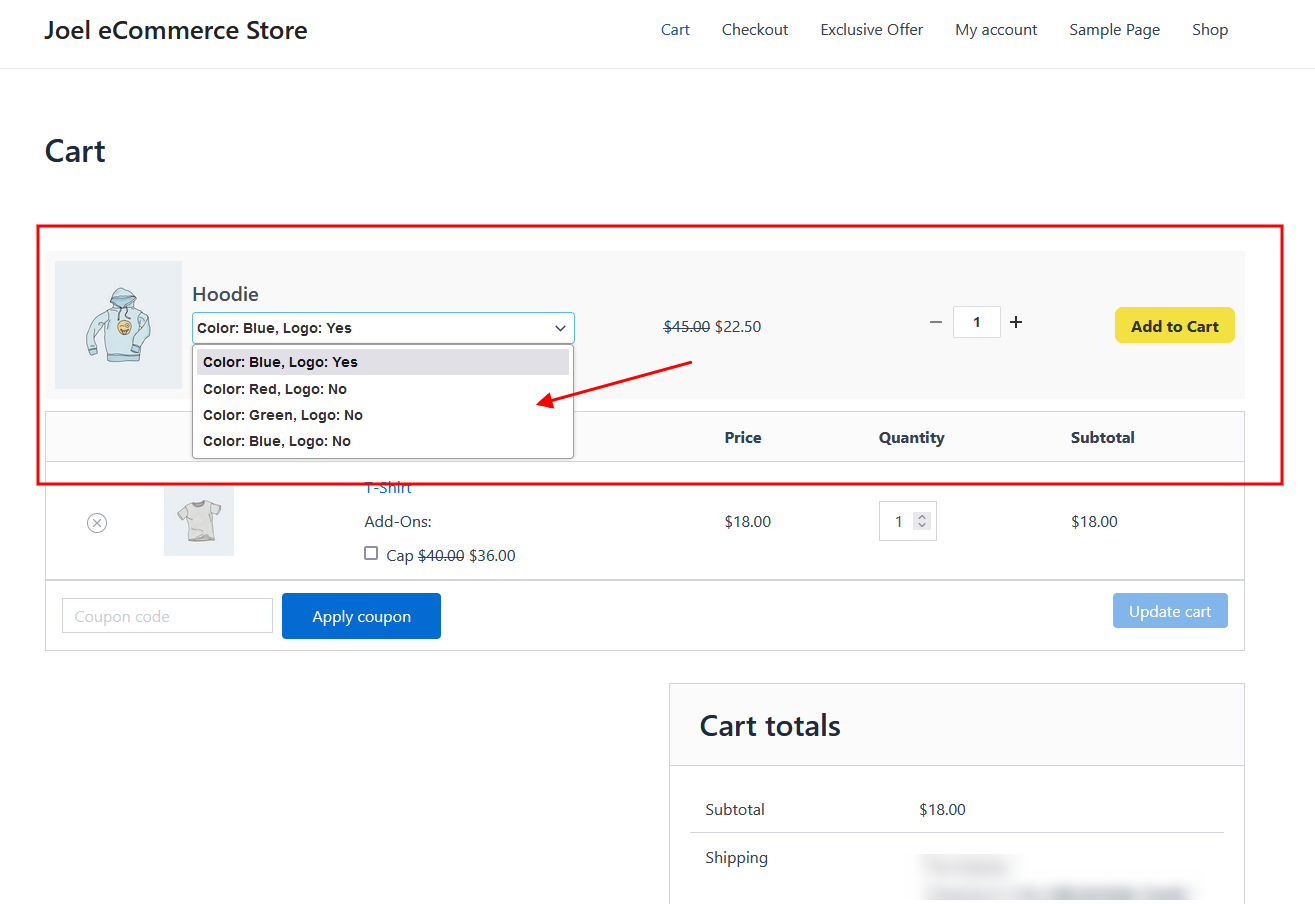Select 'Color: Red, Logo: No' option

(275, 389)
